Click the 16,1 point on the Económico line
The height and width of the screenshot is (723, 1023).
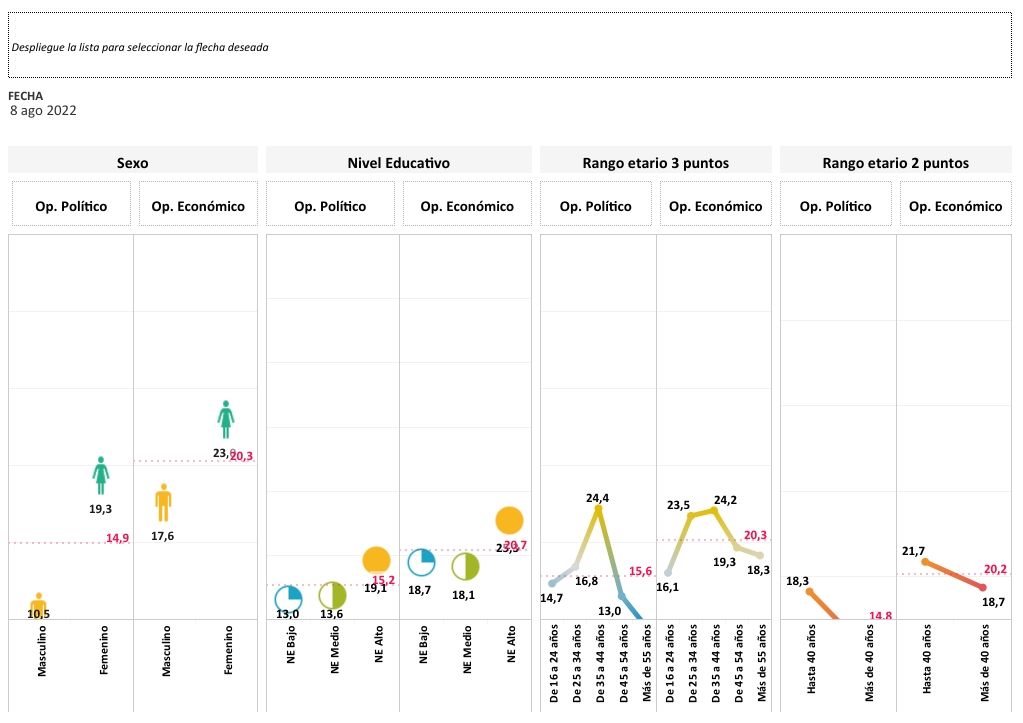[668, 573]
